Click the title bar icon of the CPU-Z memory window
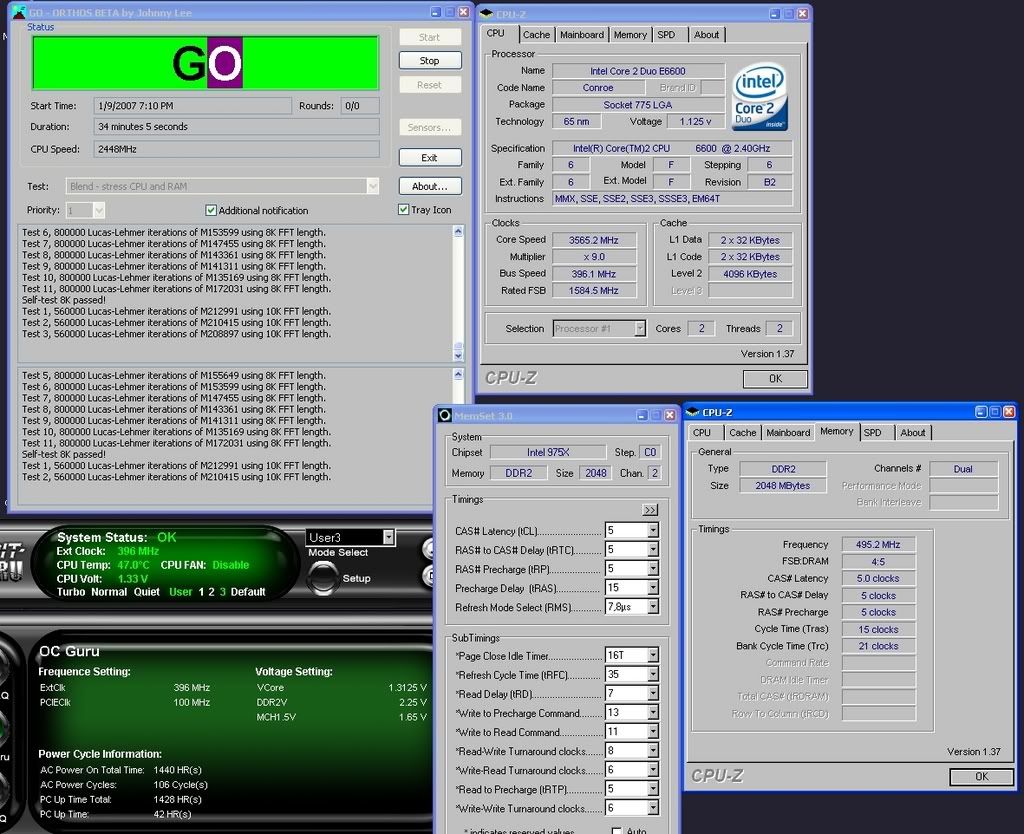 click(693, 412)
